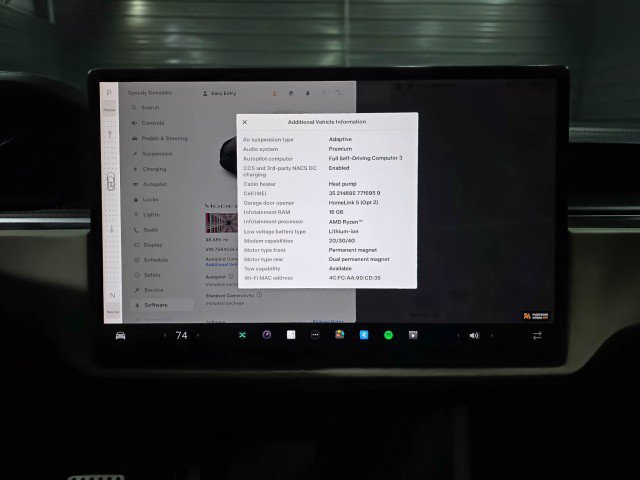Select the Wi-Fi MAC address value
Viewport: 640px width, 480px height.
tap(355, 278)
